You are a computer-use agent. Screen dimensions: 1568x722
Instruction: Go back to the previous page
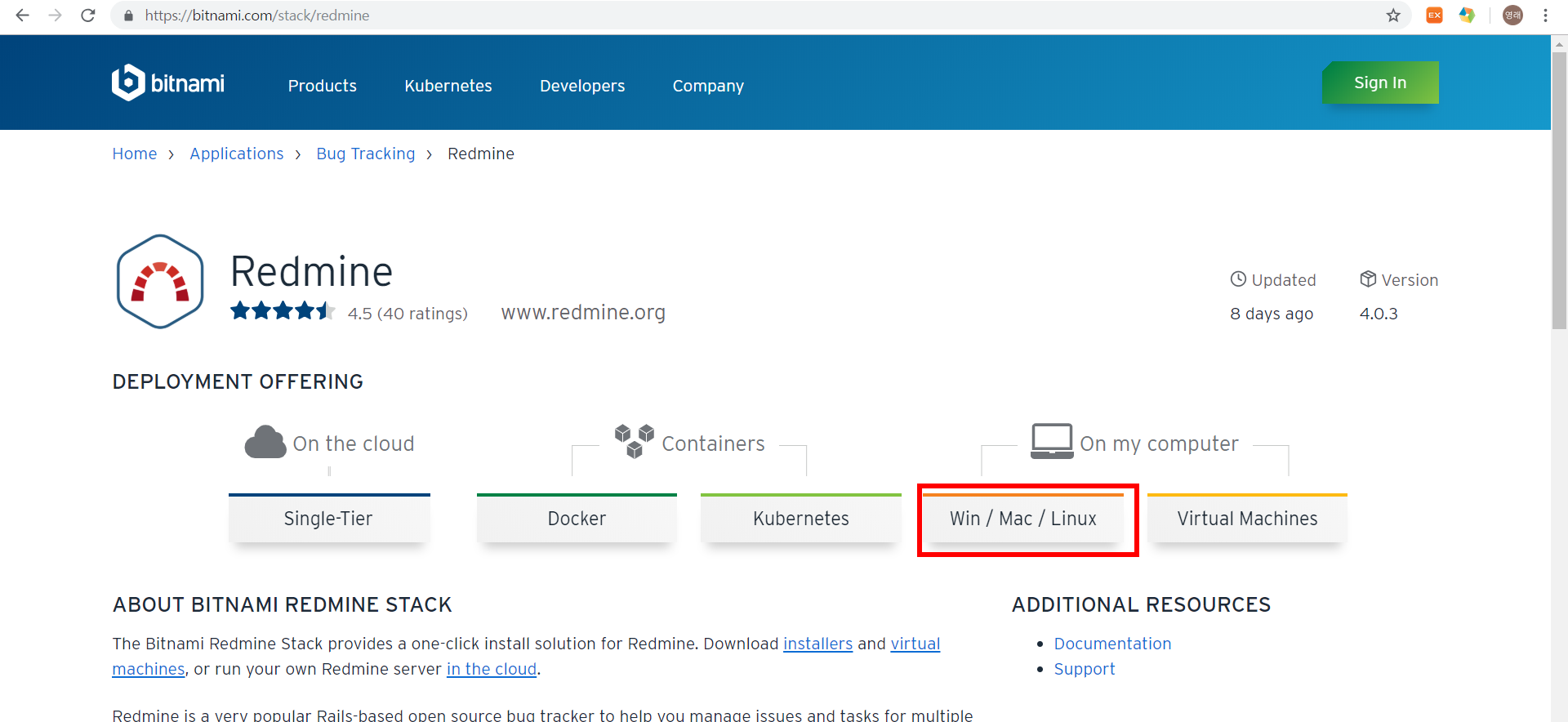coord(22,16)
